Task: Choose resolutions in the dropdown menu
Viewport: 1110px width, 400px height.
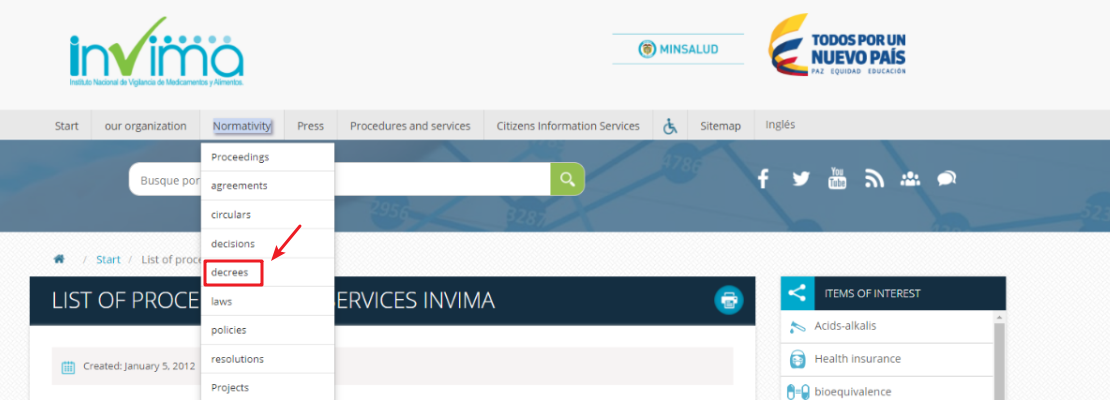Action: tap(237, 359)
